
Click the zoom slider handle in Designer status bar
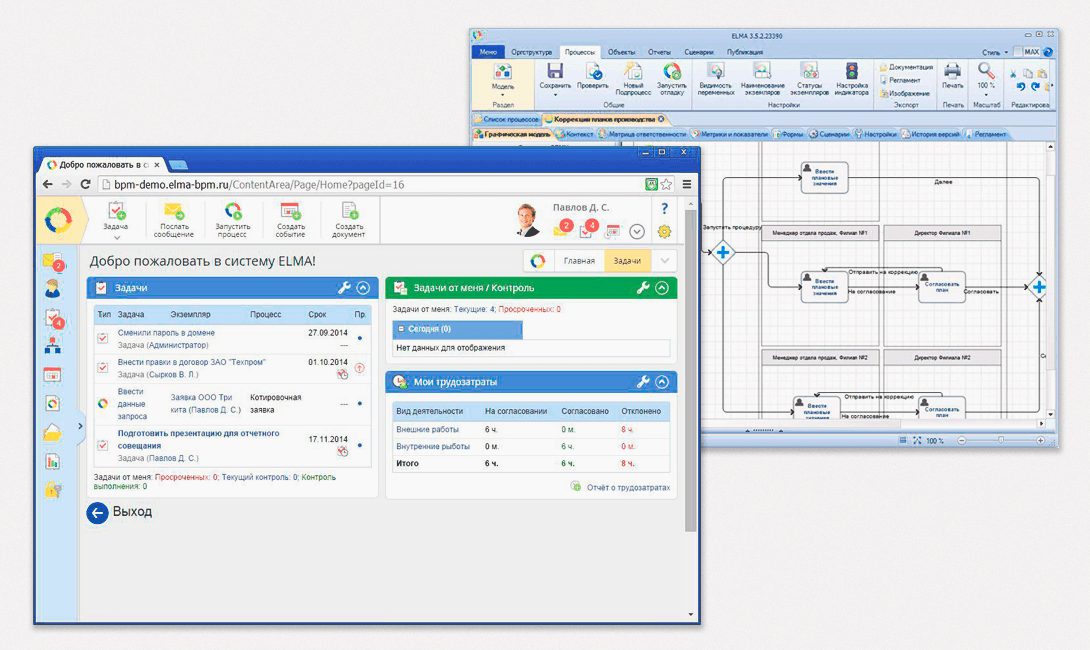(x=1001, y=440)
